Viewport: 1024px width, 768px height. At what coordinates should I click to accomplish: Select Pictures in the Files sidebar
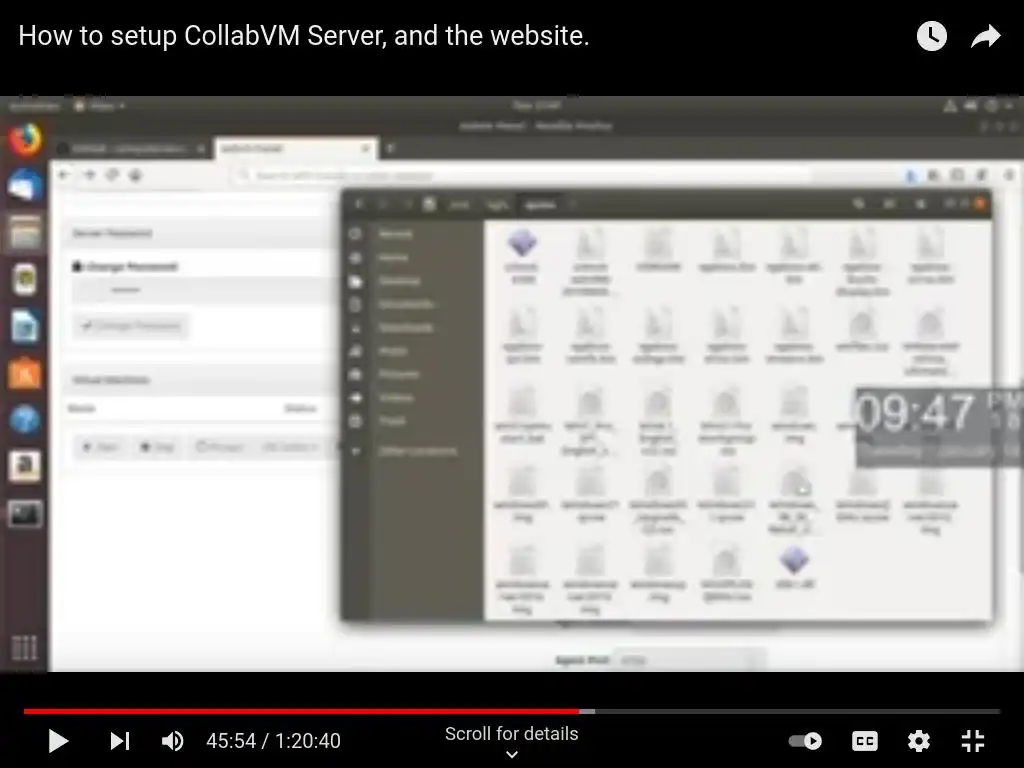398,374
